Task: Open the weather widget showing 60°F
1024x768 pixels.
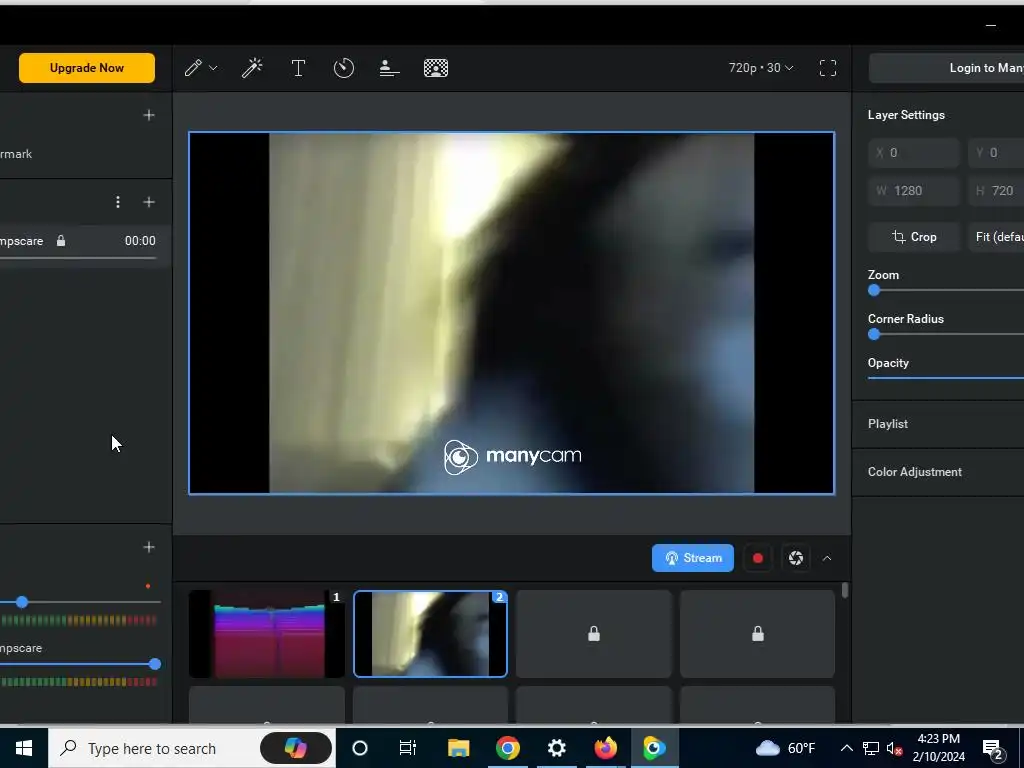Action: point(786,748)
